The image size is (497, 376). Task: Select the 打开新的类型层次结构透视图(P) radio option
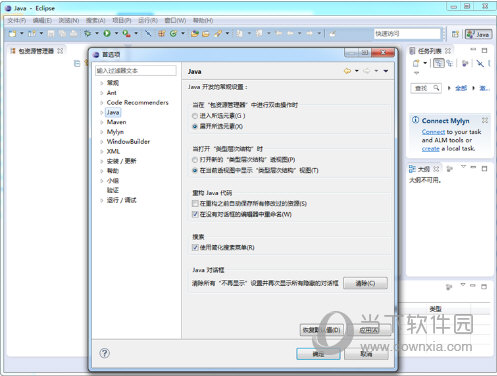195,160
